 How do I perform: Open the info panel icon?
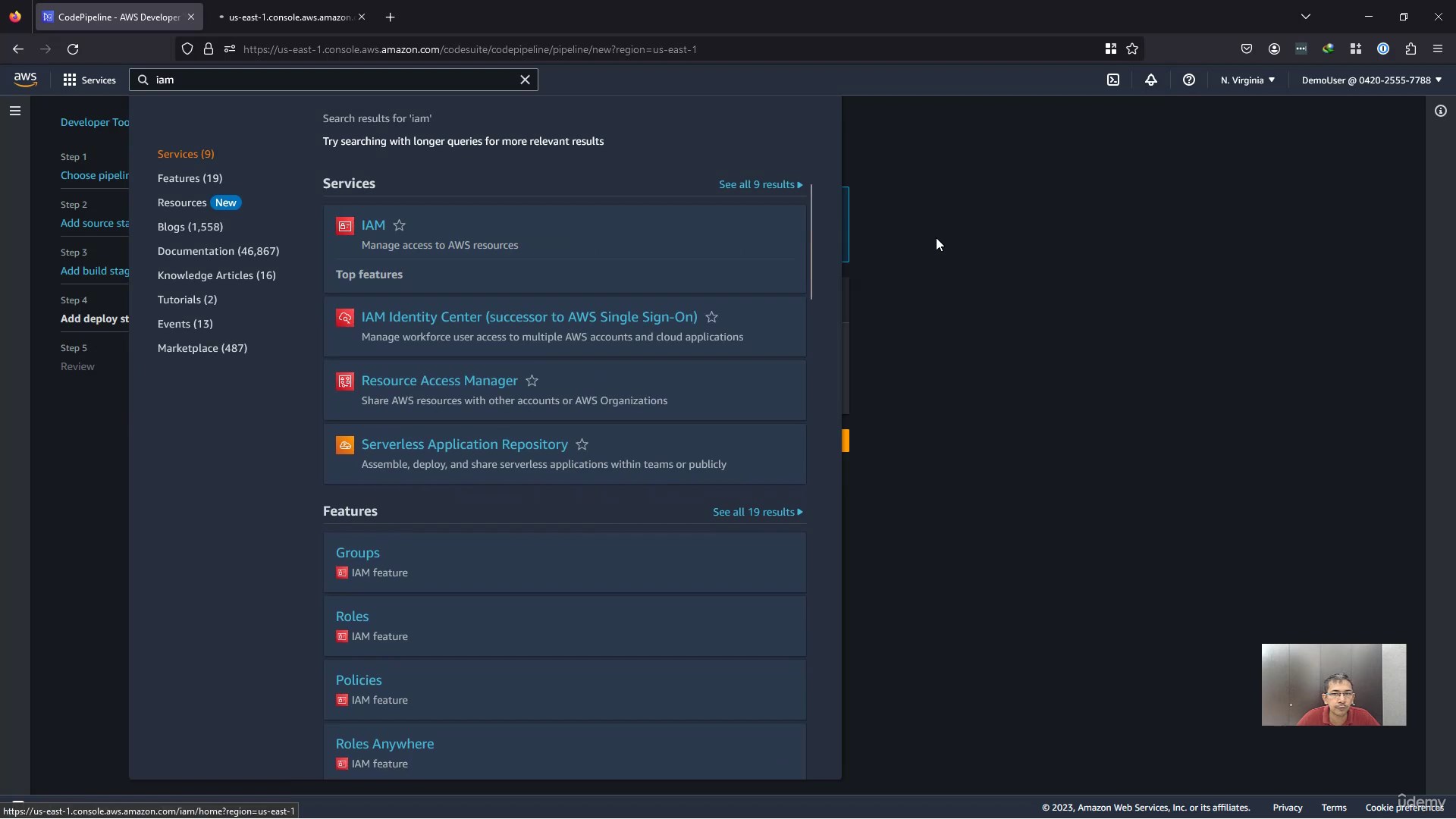(x=1441, y=111)
